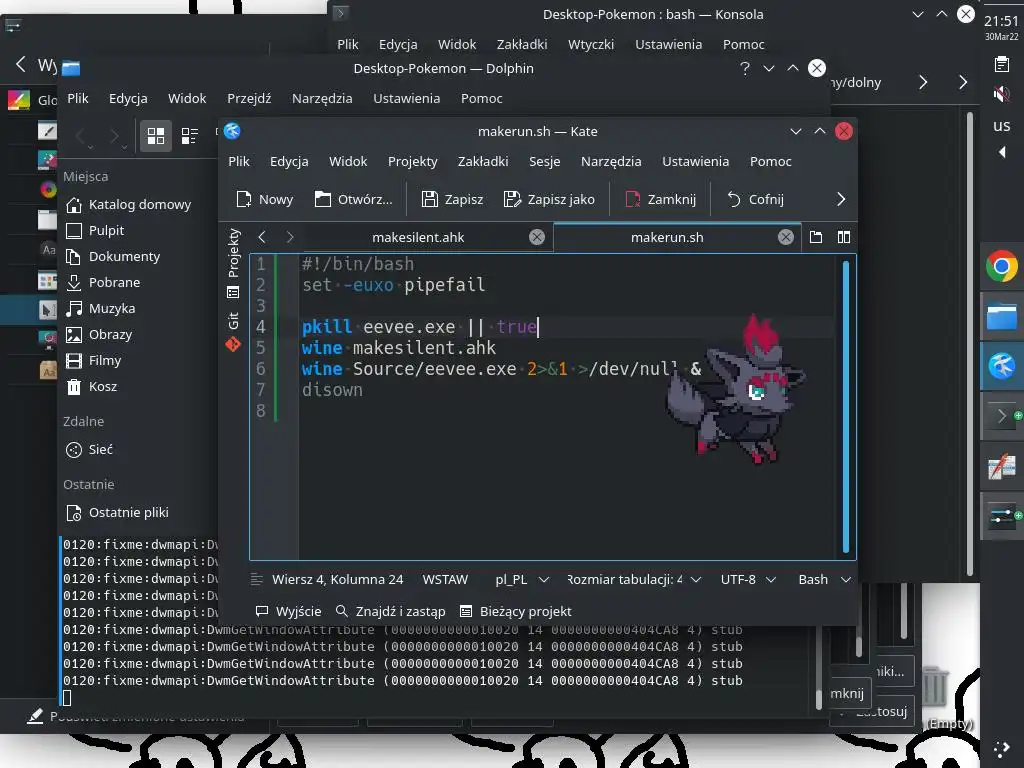
Task: Switch Dolphin to compact view mode
Action: pos(189,136)
